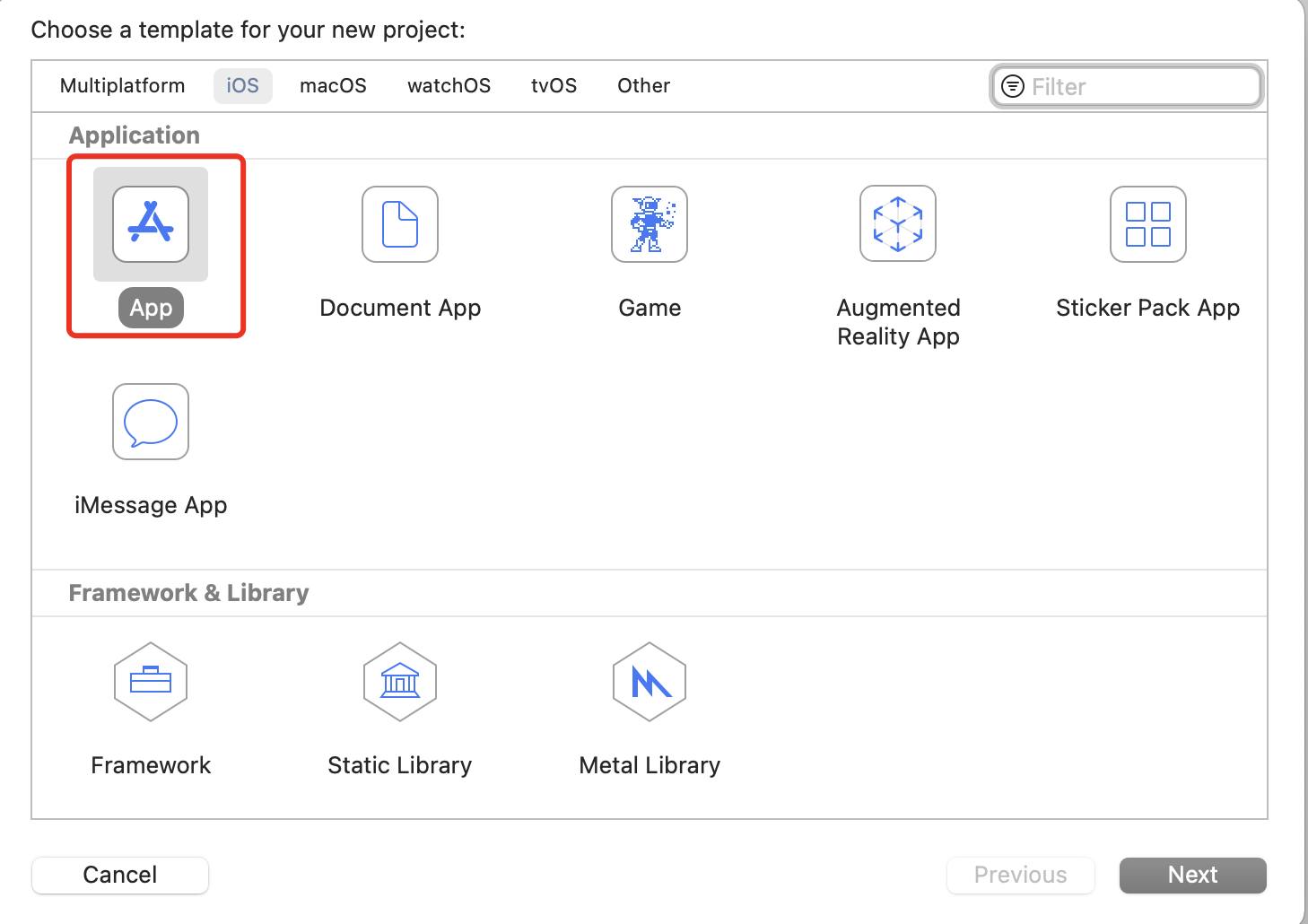Click the "Game" template label
1308x924 pixels.
[x=650, y=308]
